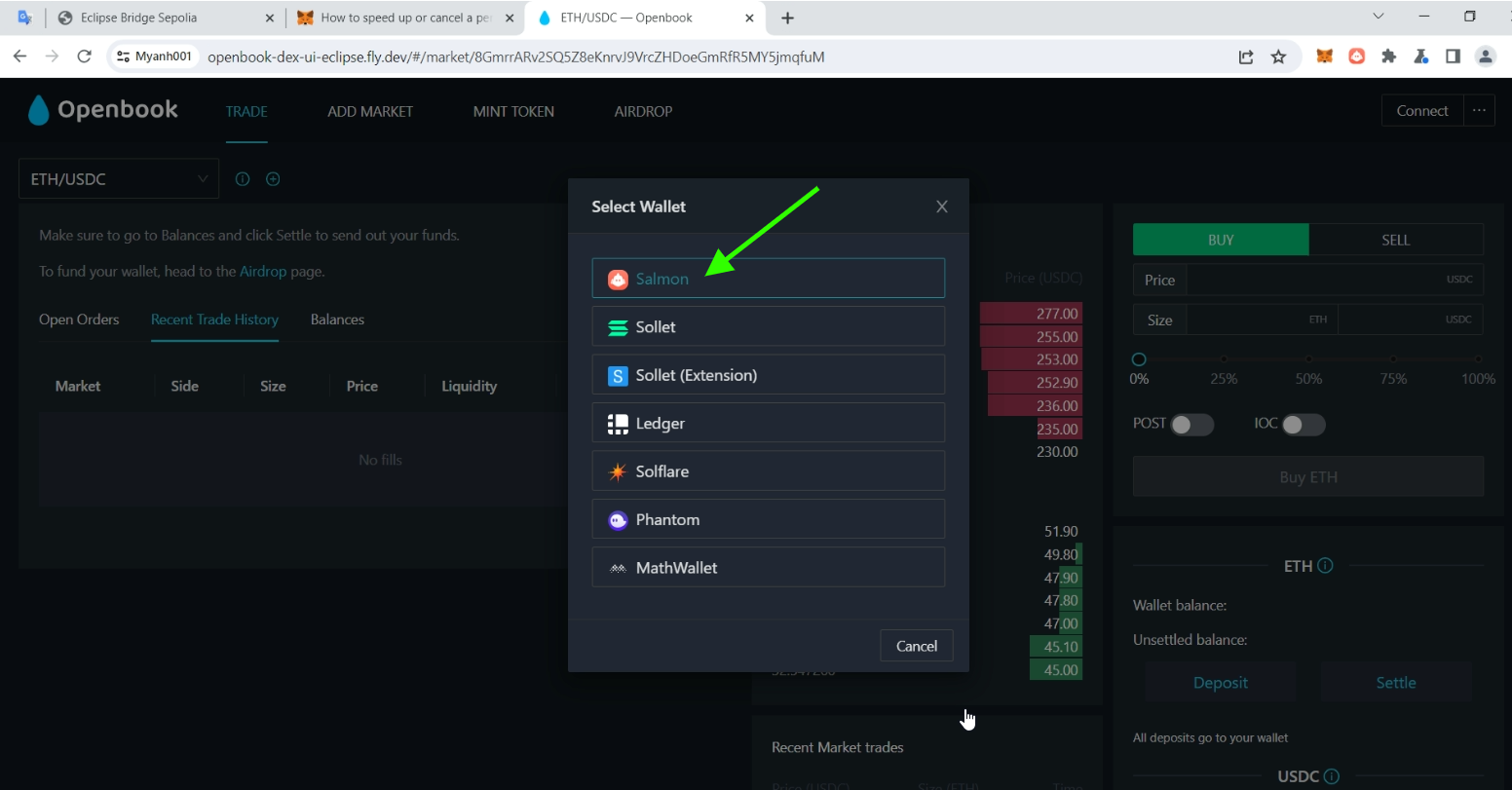Select Phantom from the wallet list
The image size is (1512, 790).
[768, 519]
